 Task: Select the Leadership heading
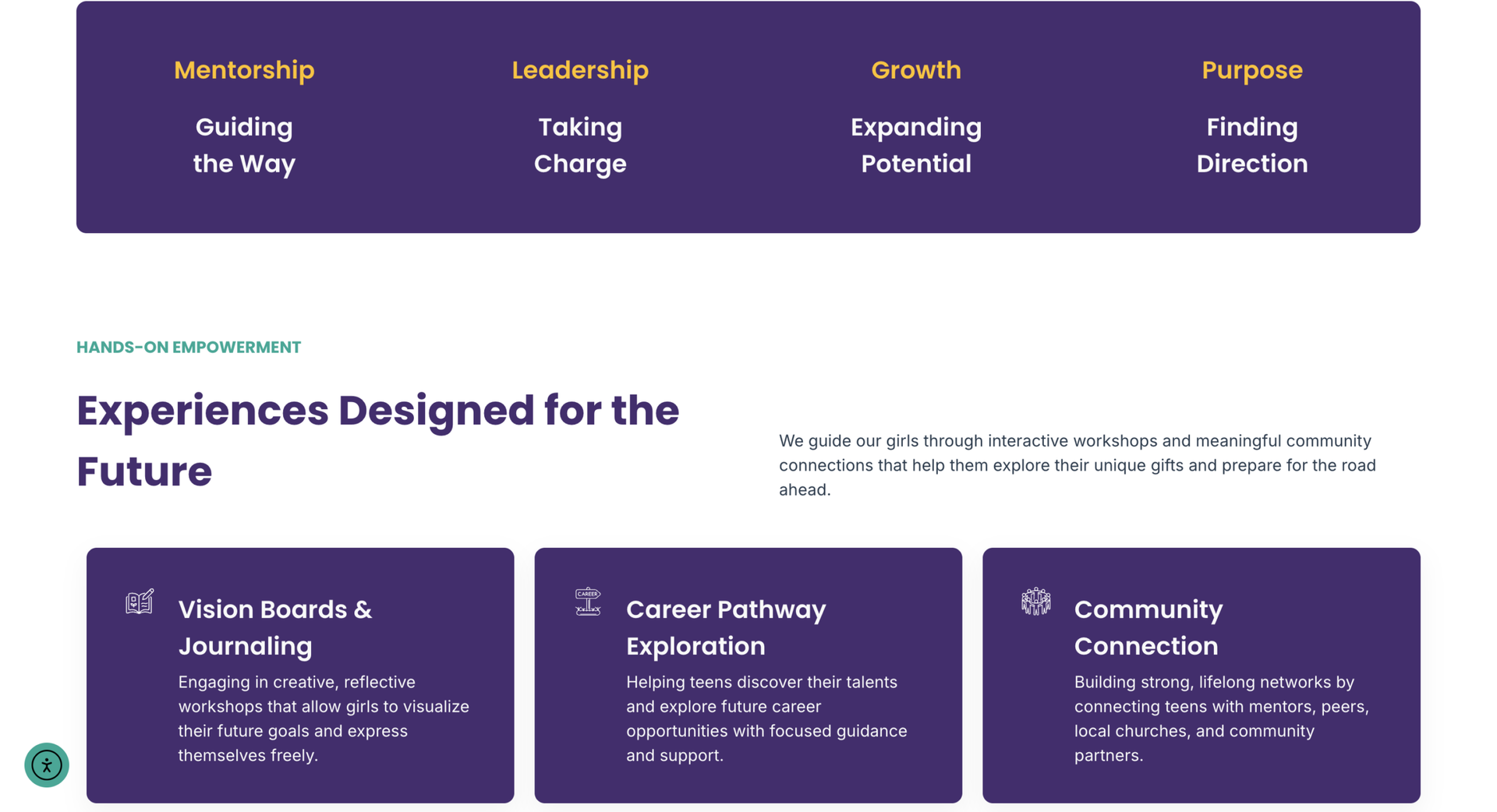580,70
